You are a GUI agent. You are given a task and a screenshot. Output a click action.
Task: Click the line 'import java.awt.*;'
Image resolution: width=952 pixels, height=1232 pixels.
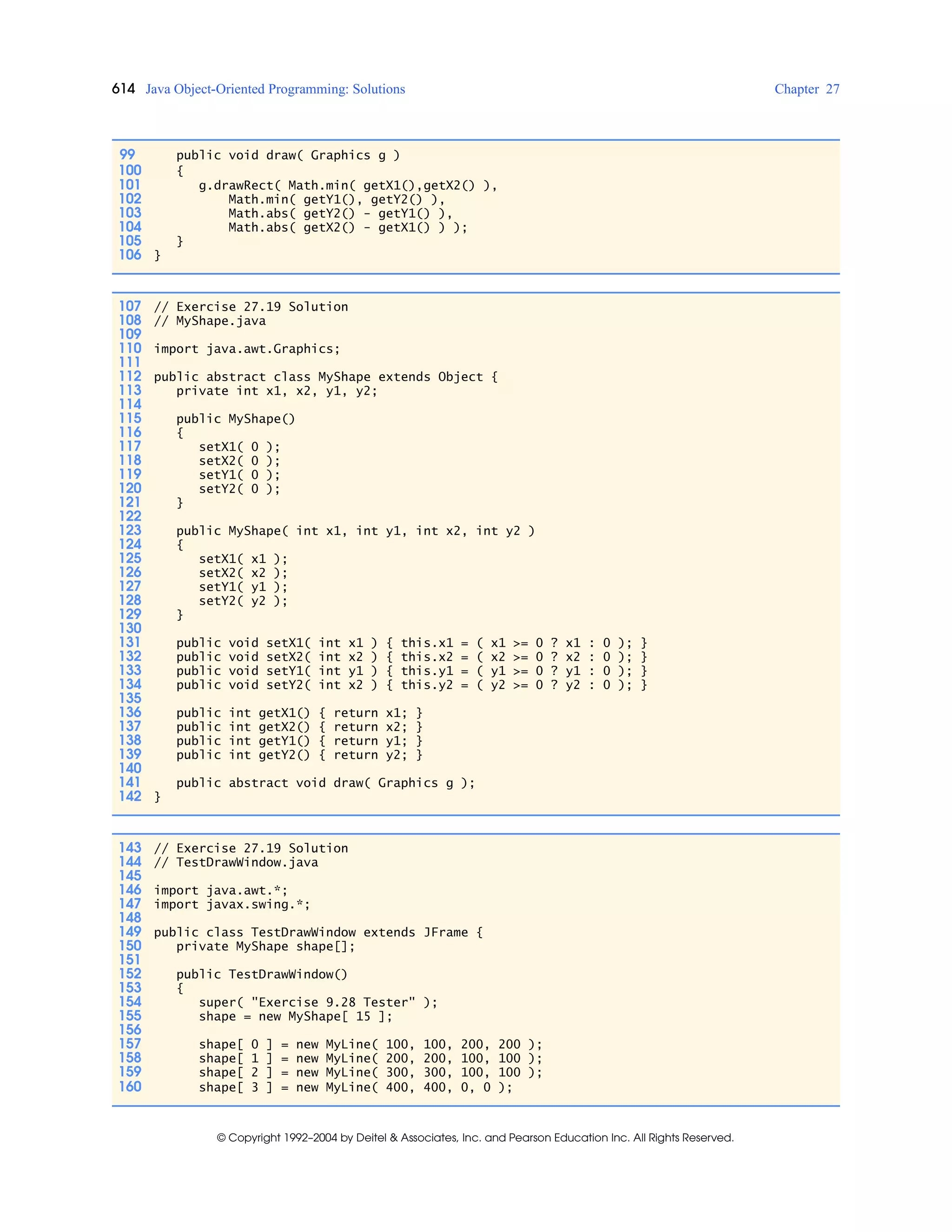click(221, 891)
